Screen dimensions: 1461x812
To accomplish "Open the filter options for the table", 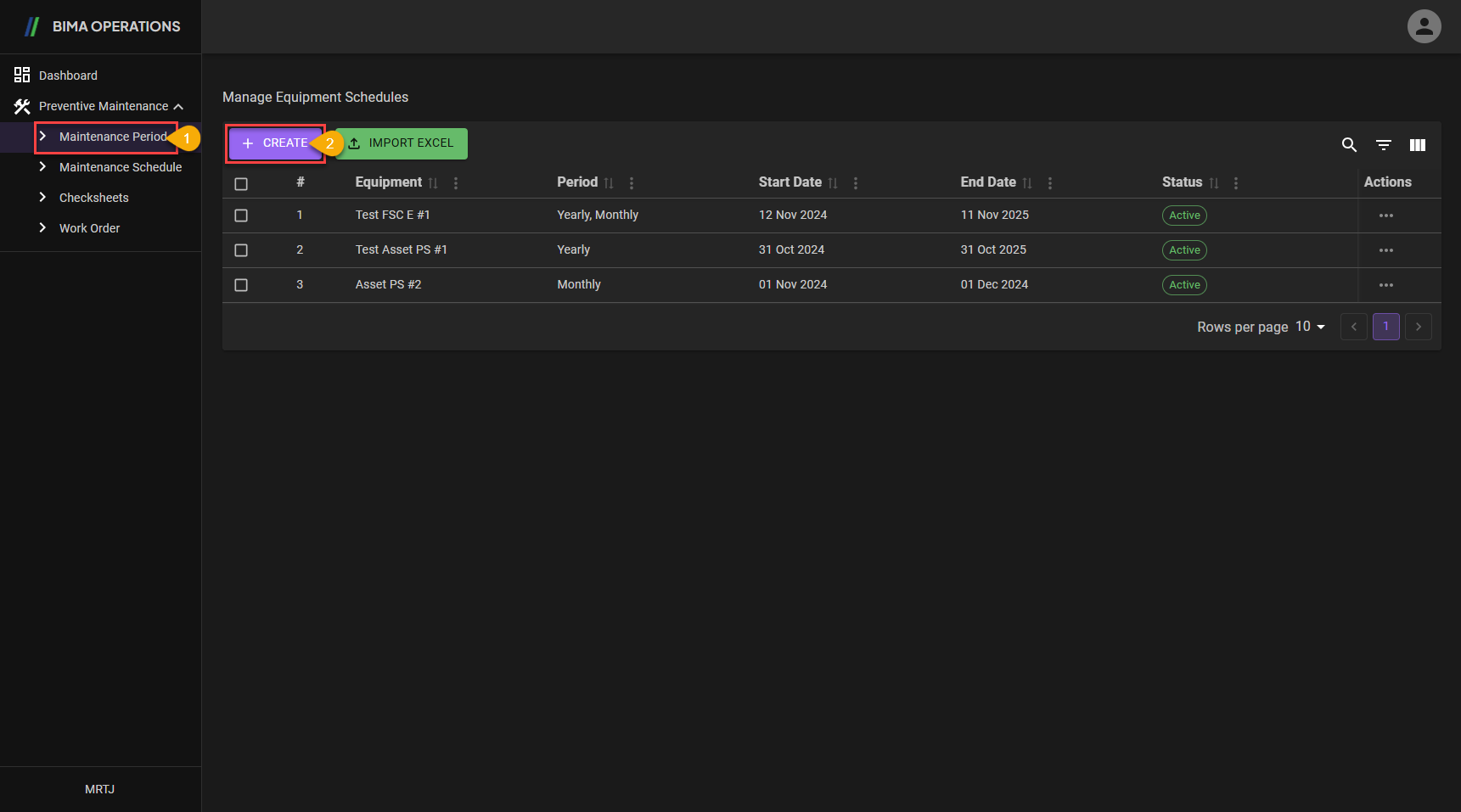I will [1384, 145].
